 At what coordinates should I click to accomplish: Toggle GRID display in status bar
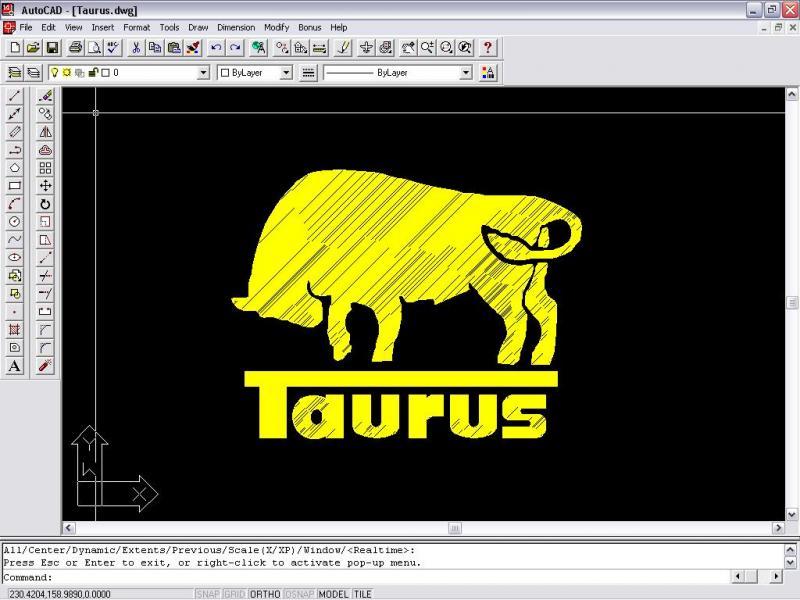click(235, 594)
